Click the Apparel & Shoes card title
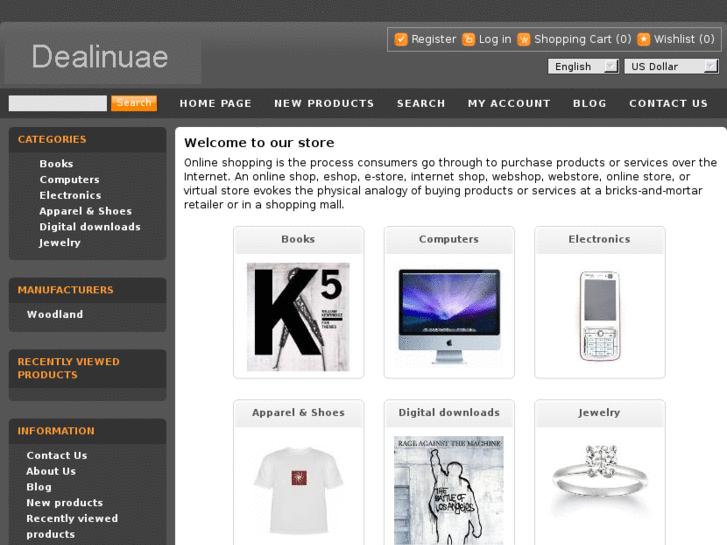This screenshot has height=545, width=727. click(x=298, y=413)
